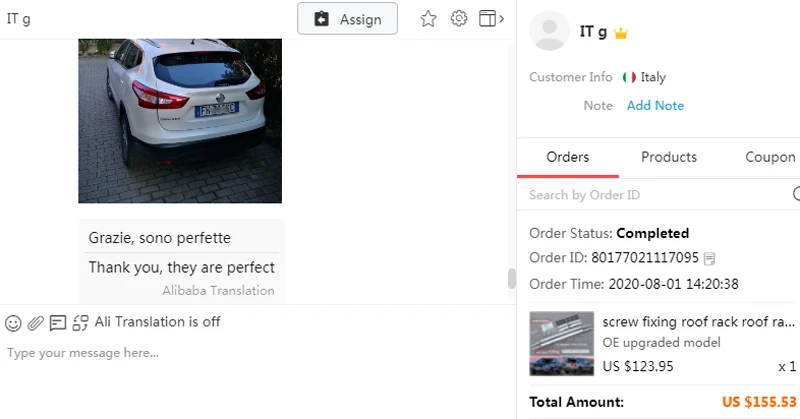Open the white car photo in chat
800x419 pixels.
pos(180,121)
